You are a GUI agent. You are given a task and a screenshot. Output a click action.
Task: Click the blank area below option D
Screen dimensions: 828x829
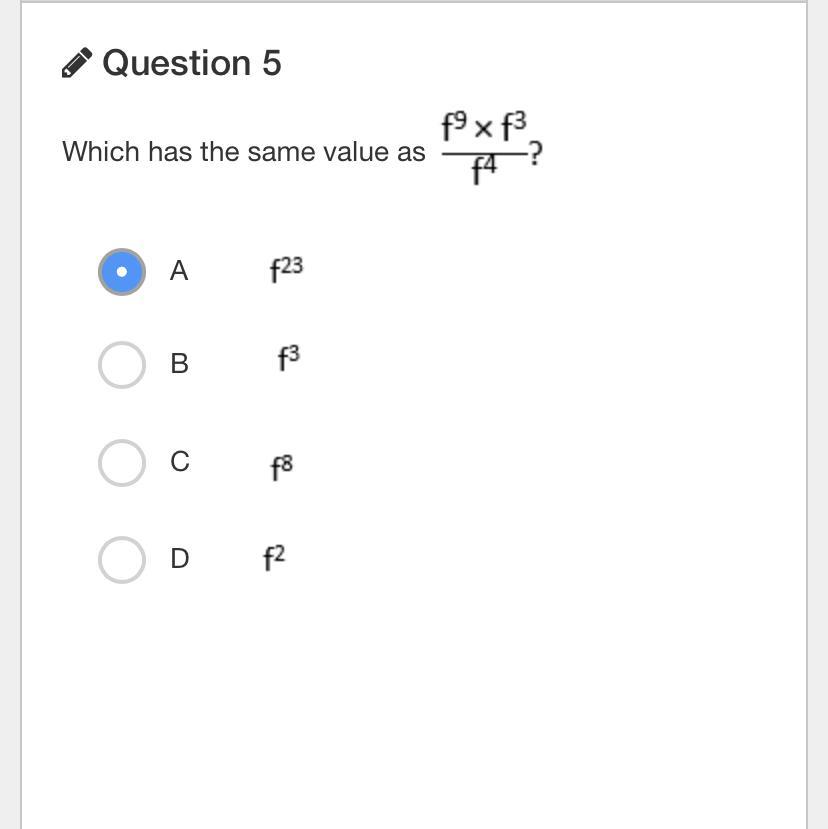400,700
